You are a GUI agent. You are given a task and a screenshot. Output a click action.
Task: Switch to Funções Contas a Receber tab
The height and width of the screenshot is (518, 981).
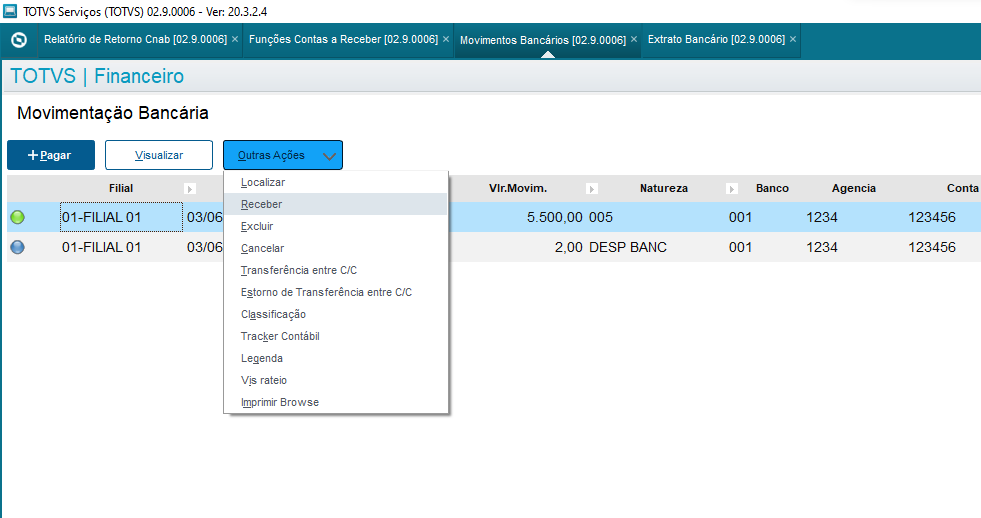click(x=343, y=39)
